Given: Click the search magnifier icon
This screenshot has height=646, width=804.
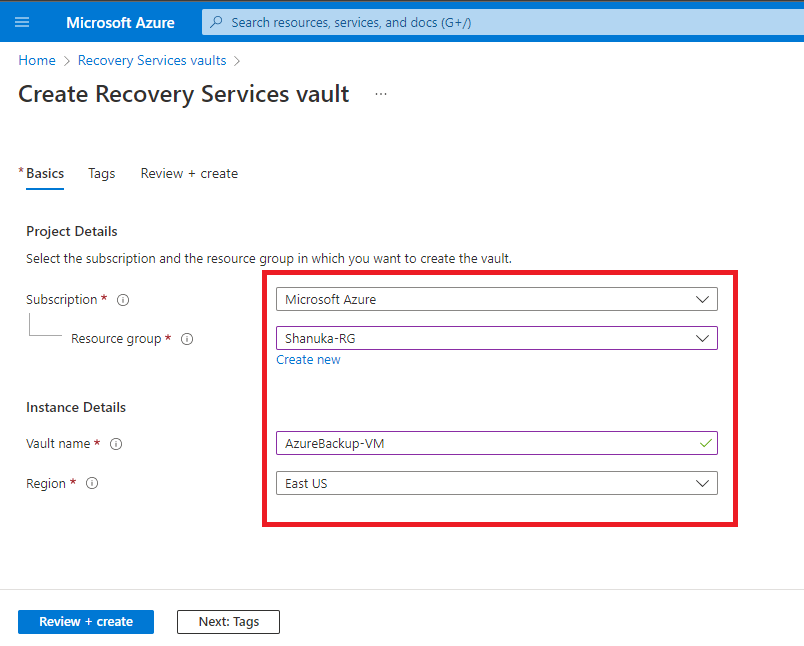Looking at the screenshot, I should point(216,22).
